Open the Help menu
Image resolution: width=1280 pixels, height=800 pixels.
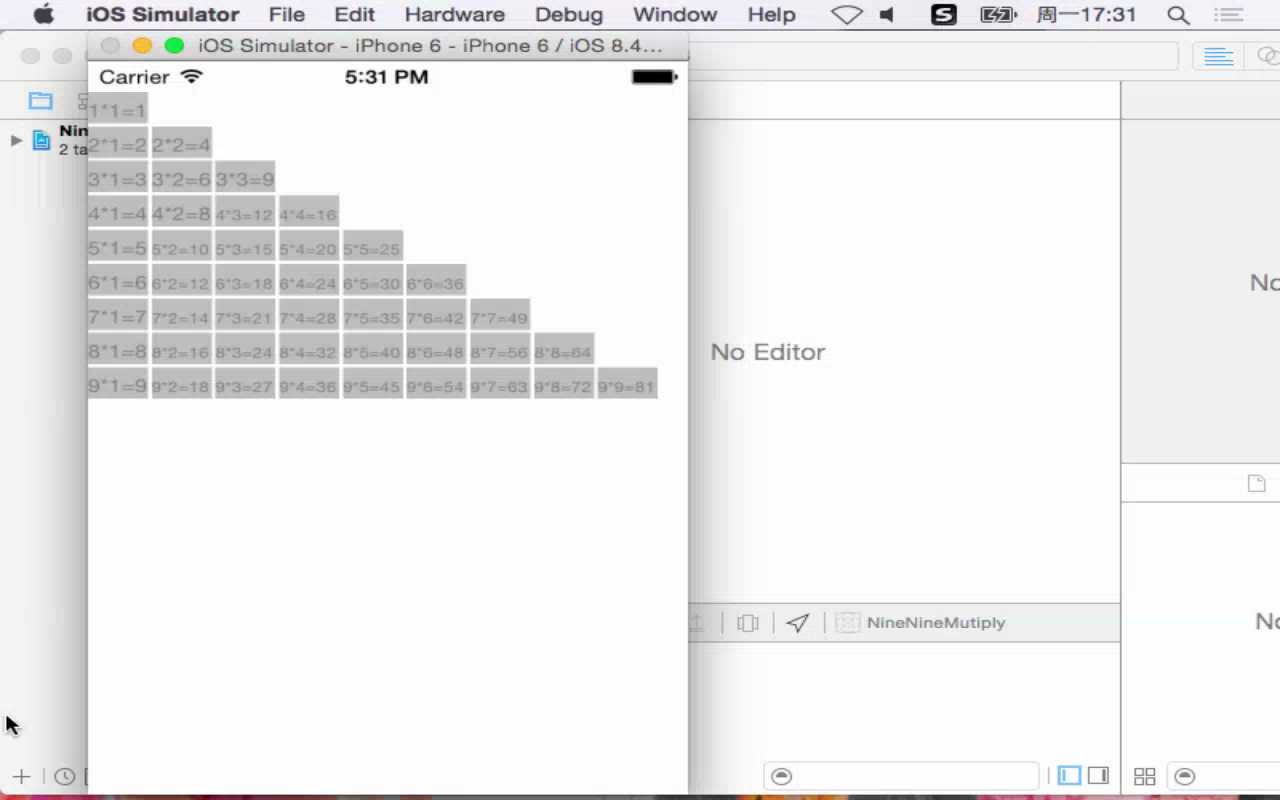point(771,14)
